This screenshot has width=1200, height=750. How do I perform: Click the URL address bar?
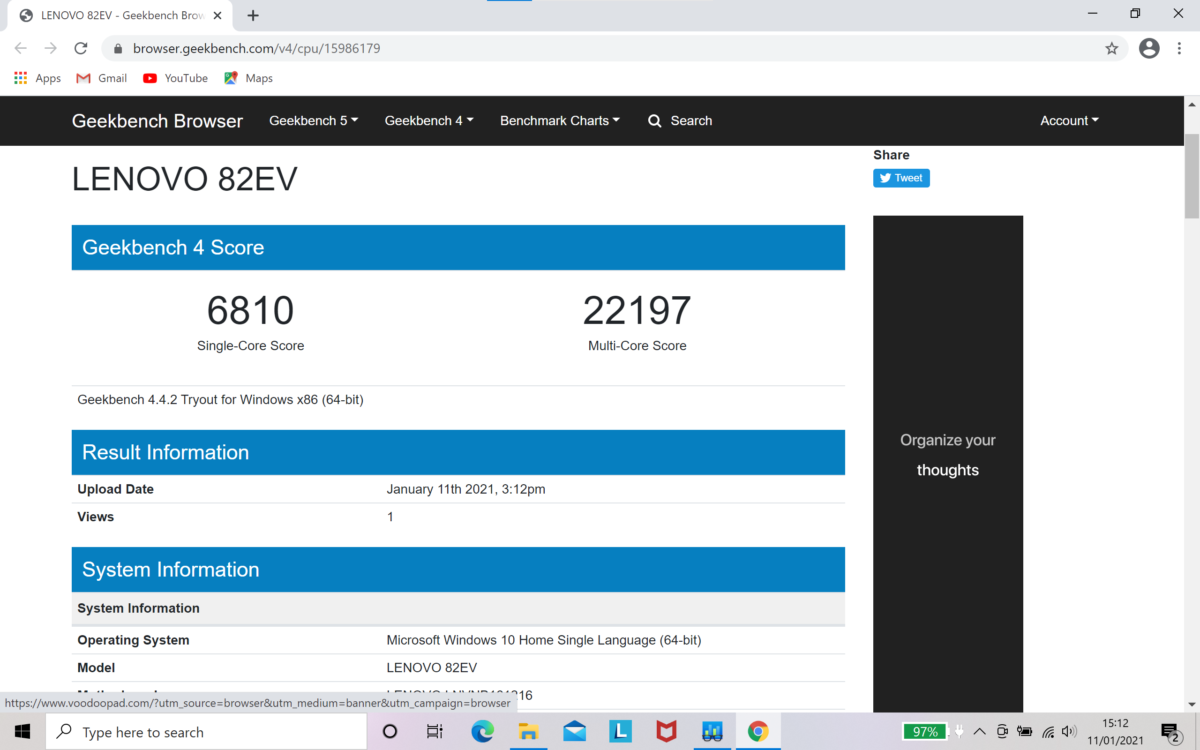click(x=615, y=48)
